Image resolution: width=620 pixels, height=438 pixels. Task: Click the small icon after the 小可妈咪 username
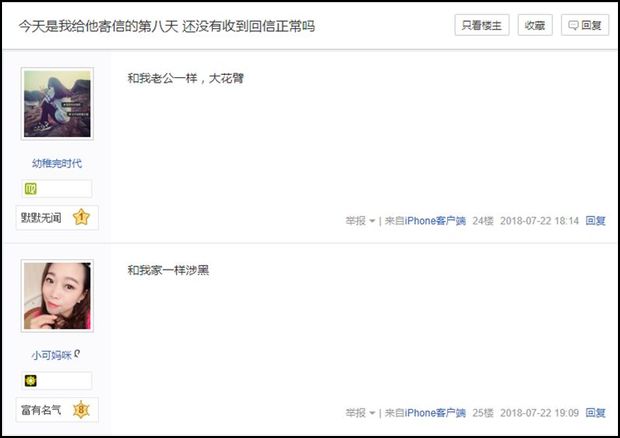click(77, 354)
